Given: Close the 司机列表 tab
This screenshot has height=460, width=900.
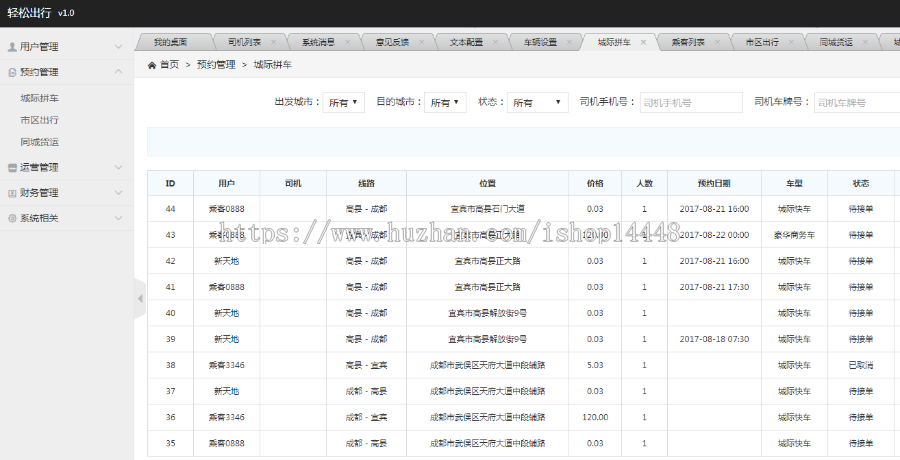Looking at the screenshot, I should 273,42.
